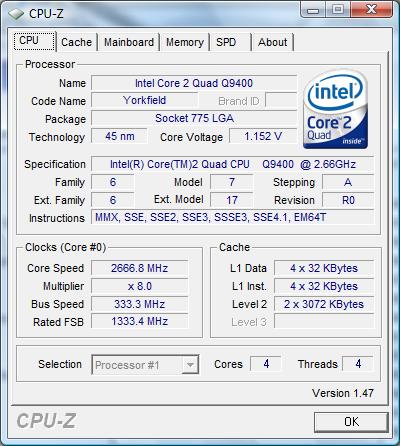Click the Stepping value 'A'
This screenshot has height=446, width=400.
click(348, 182)
